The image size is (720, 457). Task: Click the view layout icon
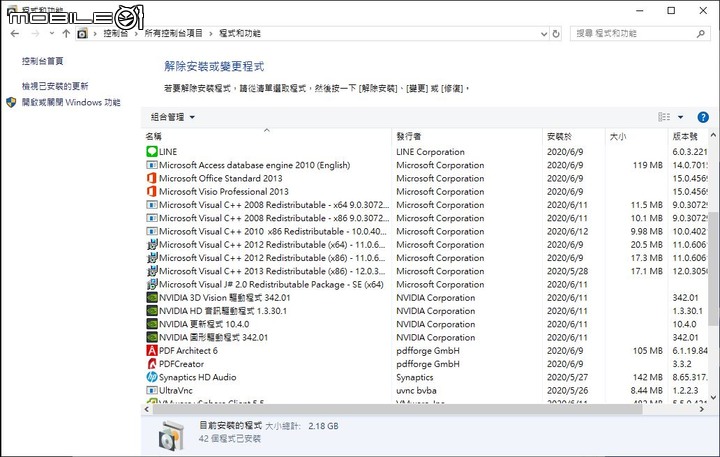tap(664, 117)
